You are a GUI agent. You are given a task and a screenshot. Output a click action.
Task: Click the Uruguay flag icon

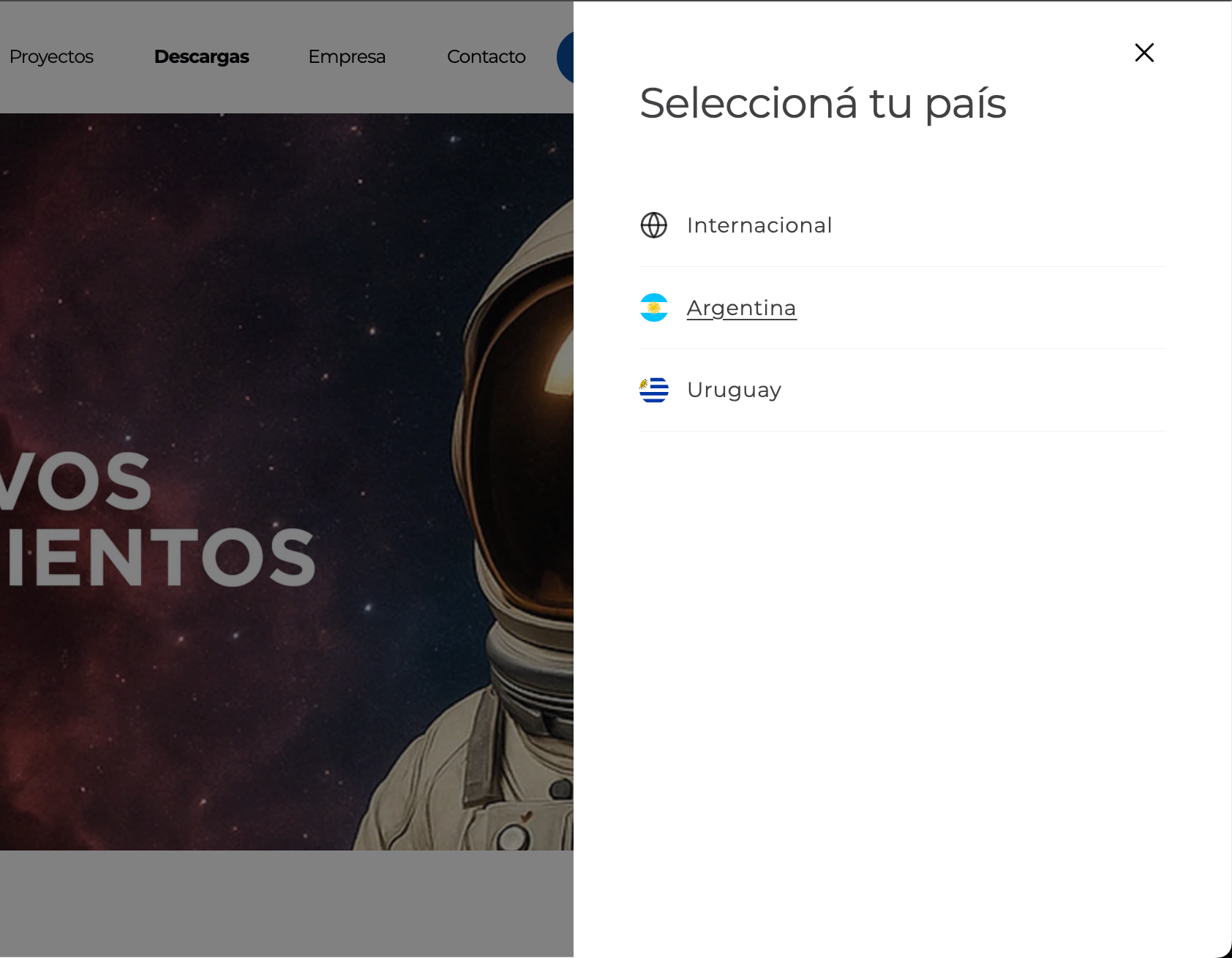pos(654,390)
